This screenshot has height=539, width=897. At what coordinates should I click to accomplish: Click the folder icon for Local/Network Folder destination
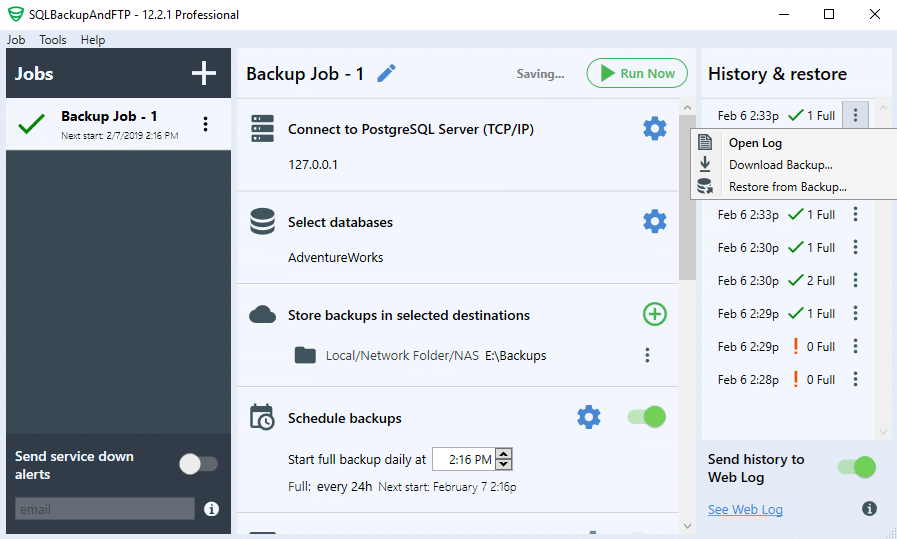(305, 355)
